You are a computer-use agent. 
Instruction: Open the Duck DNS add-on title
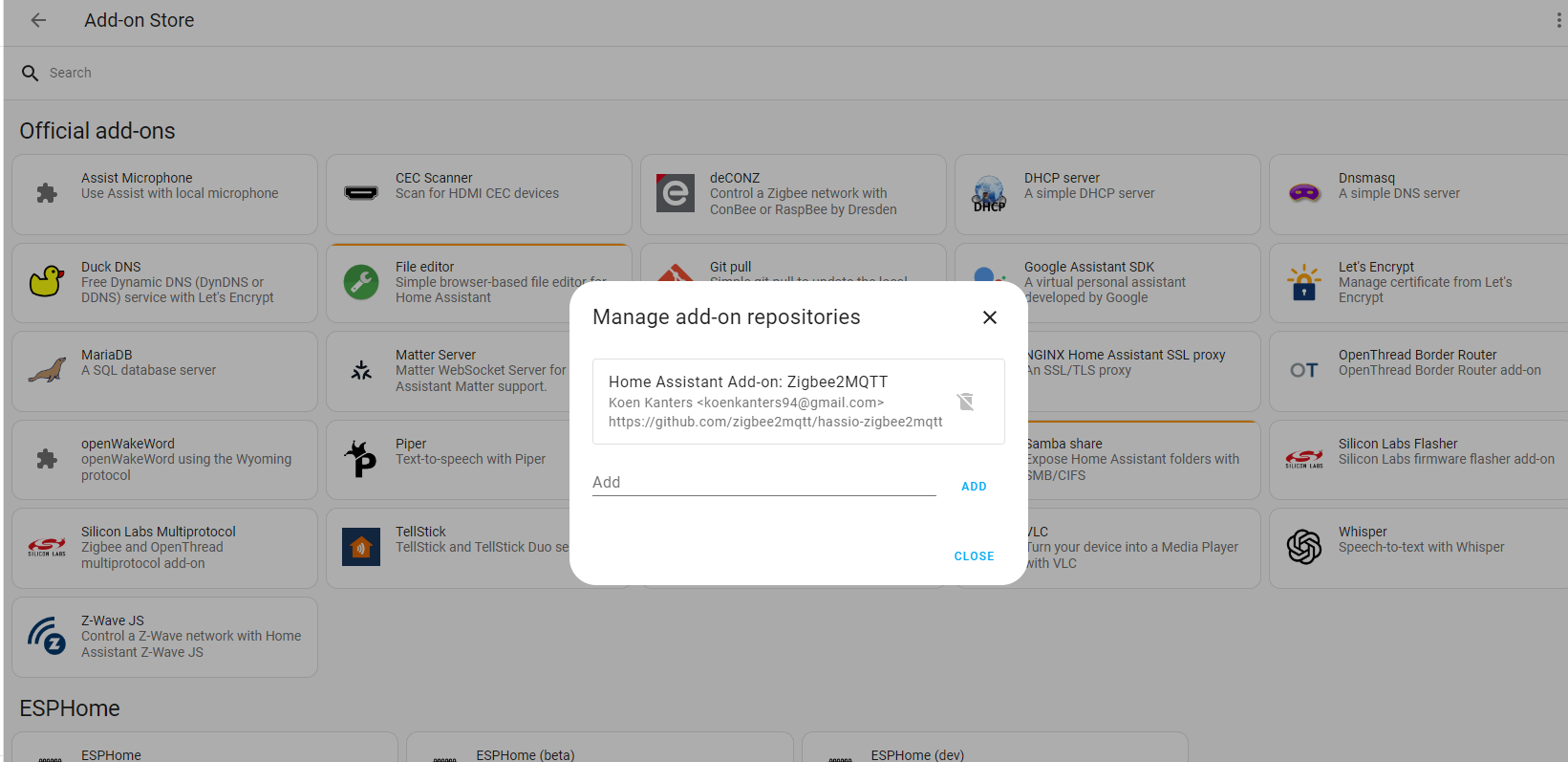[111, 267]
